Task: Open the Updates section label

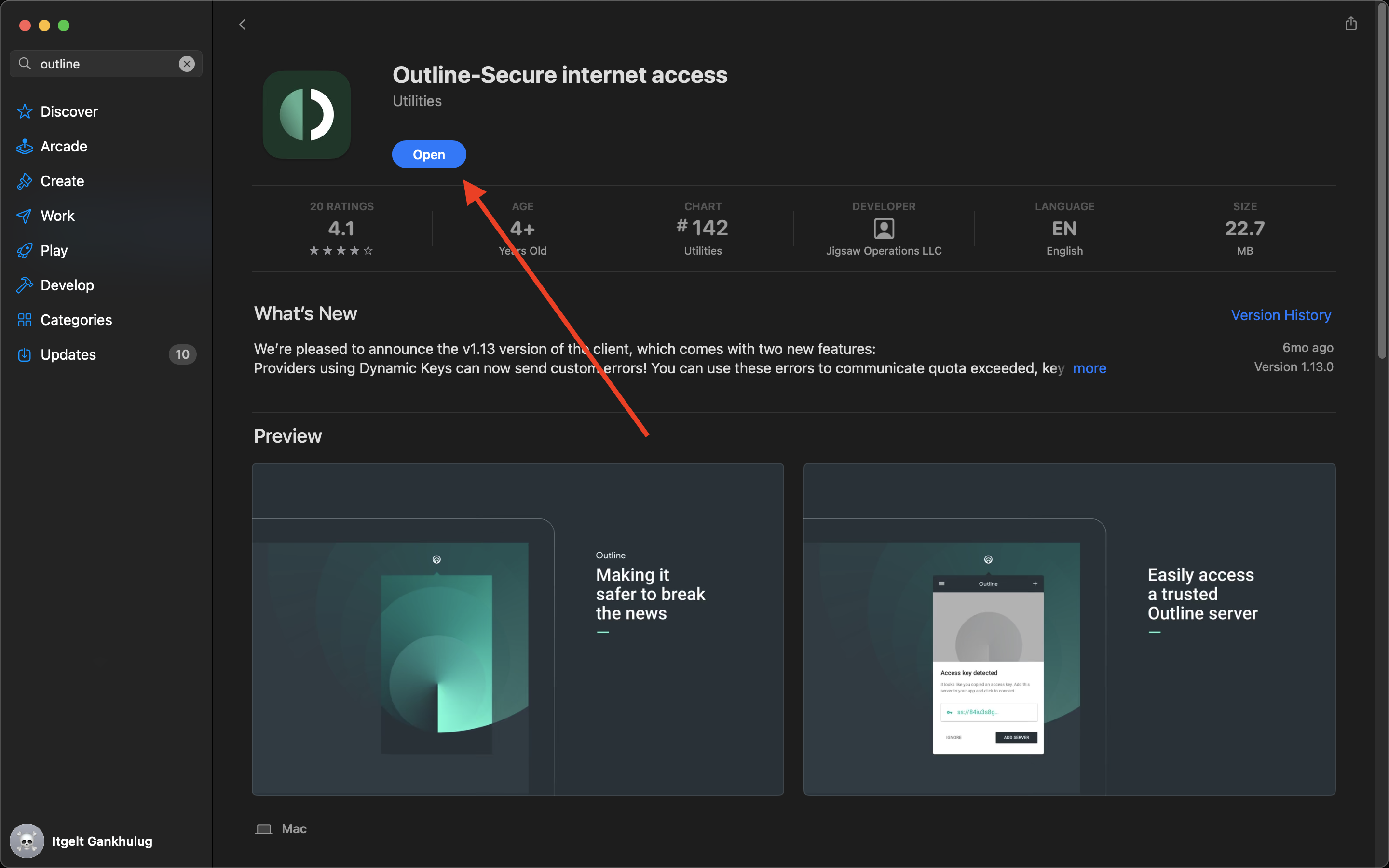Action: tap(68, 355)
